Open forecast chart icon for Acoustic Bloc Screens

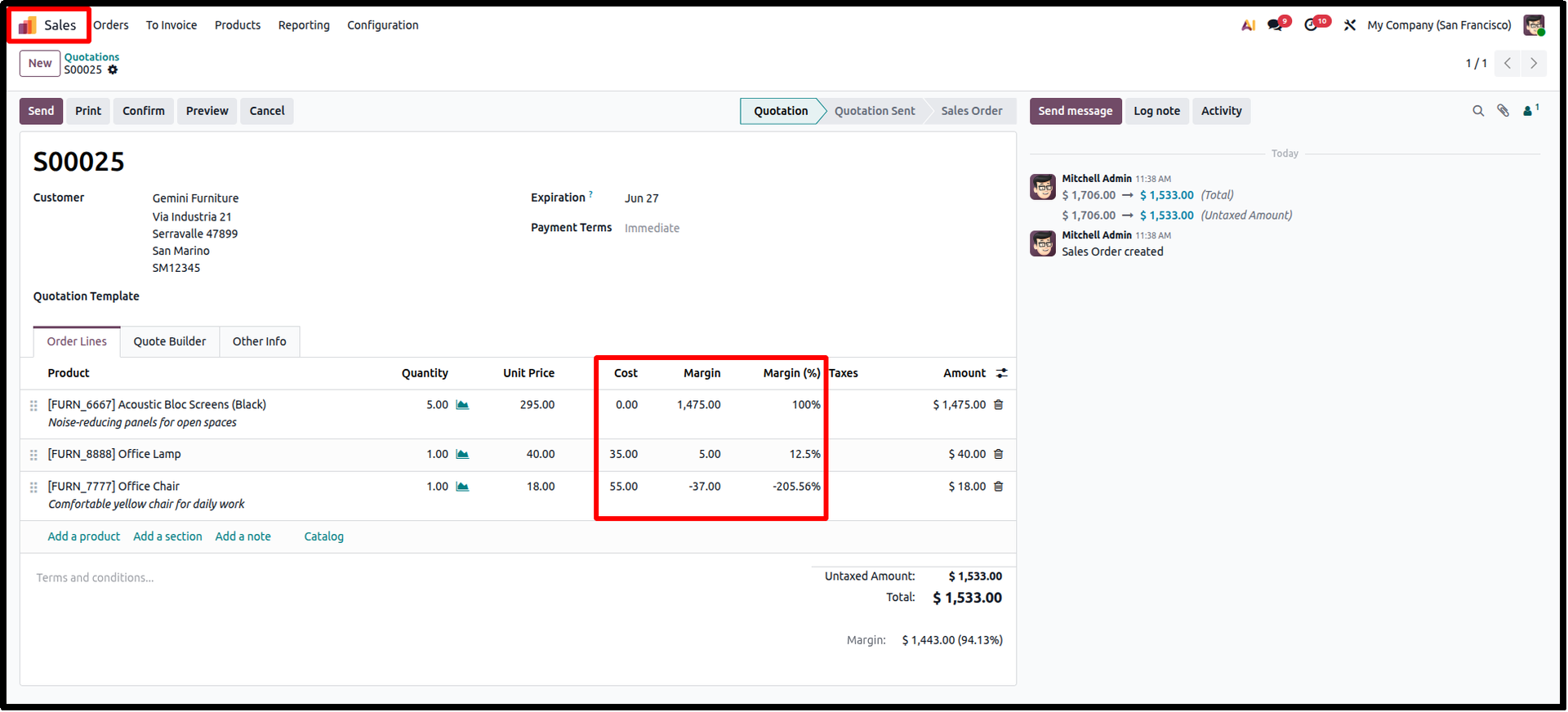pyautogui.click(x=462, y=405)
